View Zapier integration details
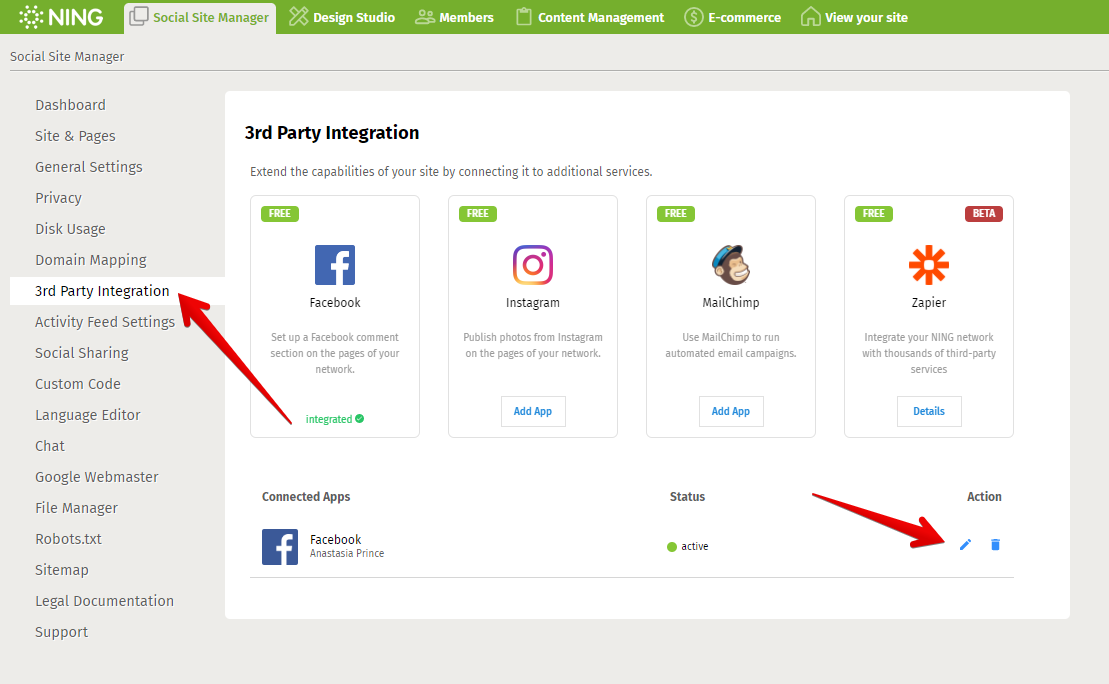 coord(929,411)
